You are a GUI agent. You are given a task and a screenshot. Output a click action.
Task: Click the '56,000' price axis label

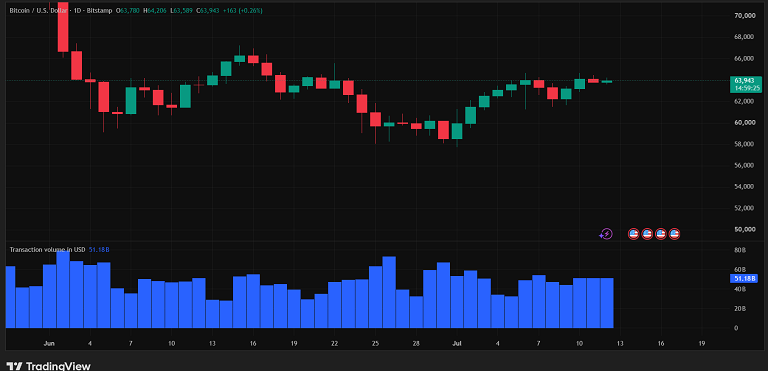744,166
